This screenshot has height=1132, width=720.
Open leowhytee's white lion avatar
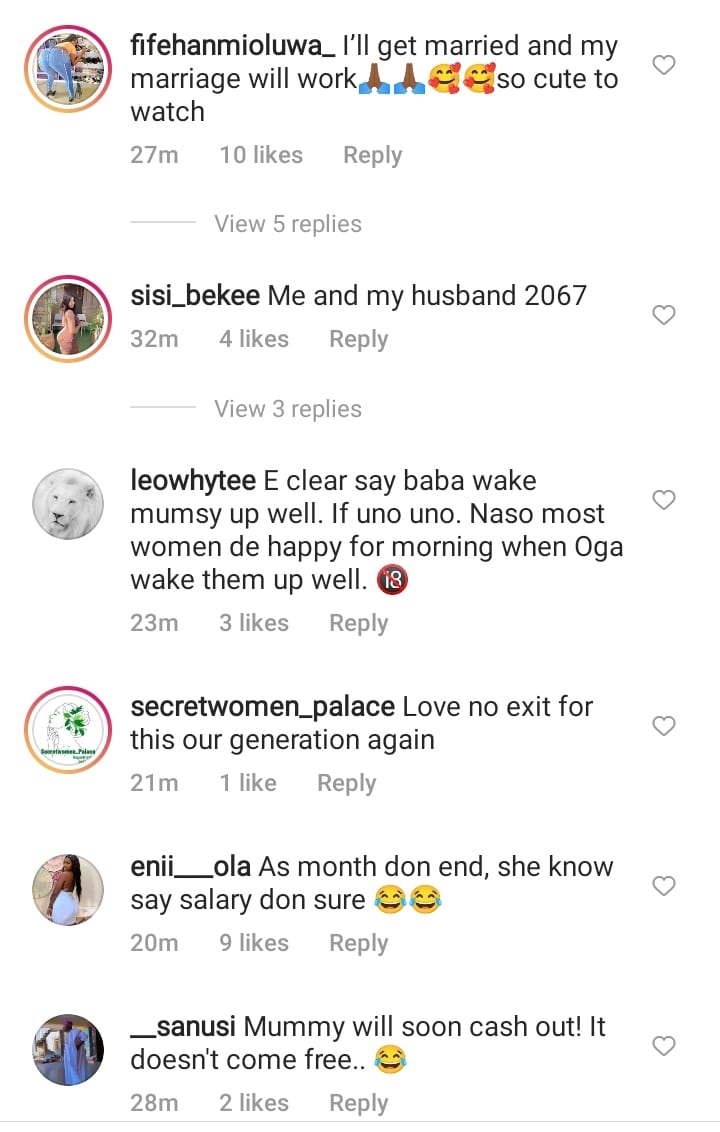point(68,505)
